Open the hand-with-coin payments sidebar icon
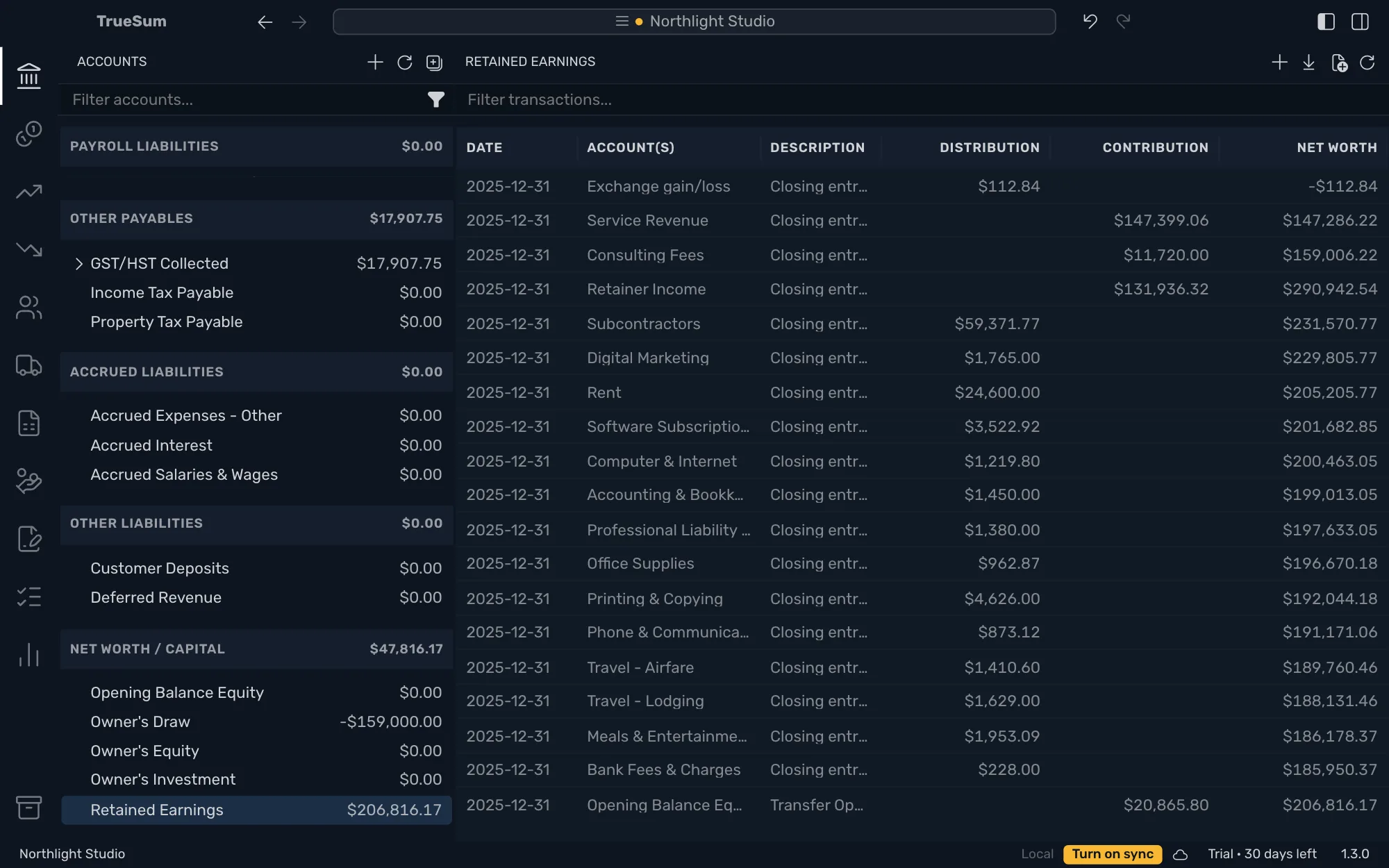Image resolution: width=1389 pixels, height=868 pixels. click(28, 481)
